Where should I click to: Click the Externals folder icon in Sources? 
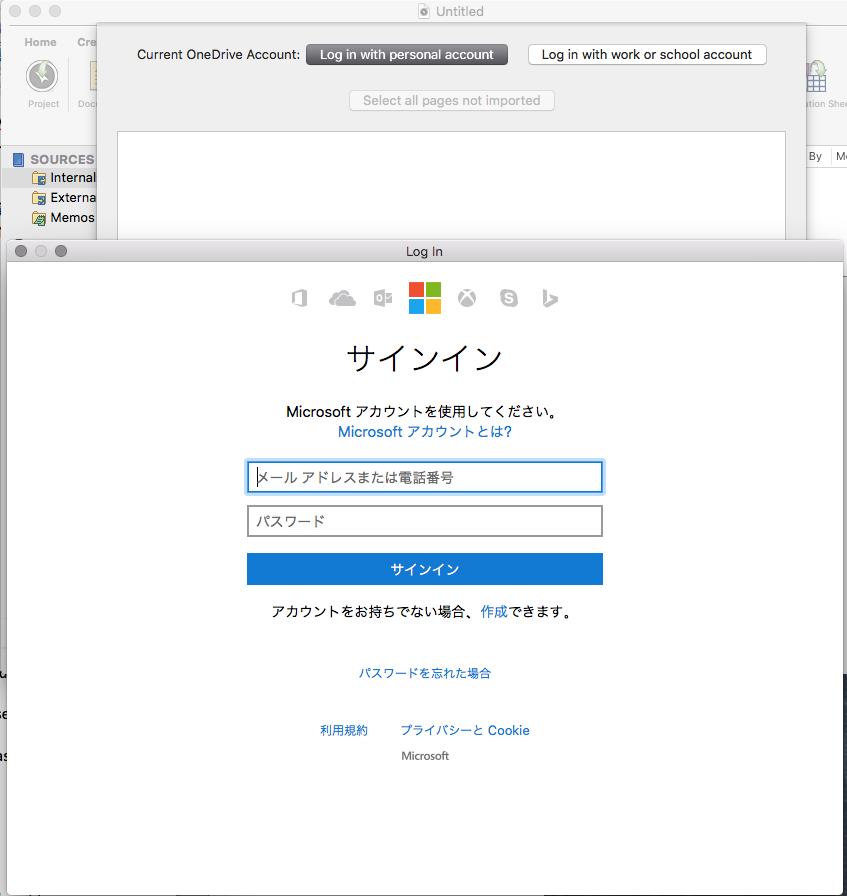click(x=39, y=198)
